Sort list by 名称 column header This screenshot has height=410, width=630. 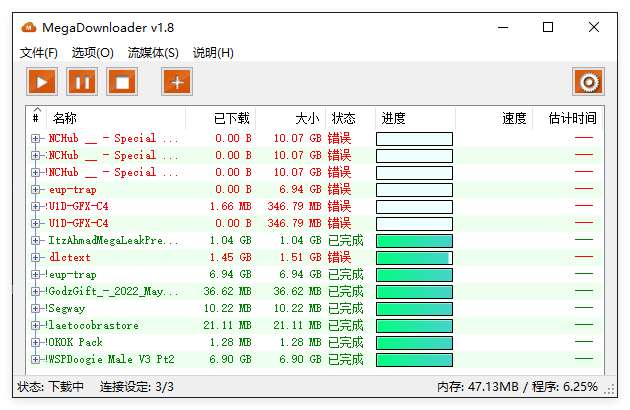click(x=65, y=118)
